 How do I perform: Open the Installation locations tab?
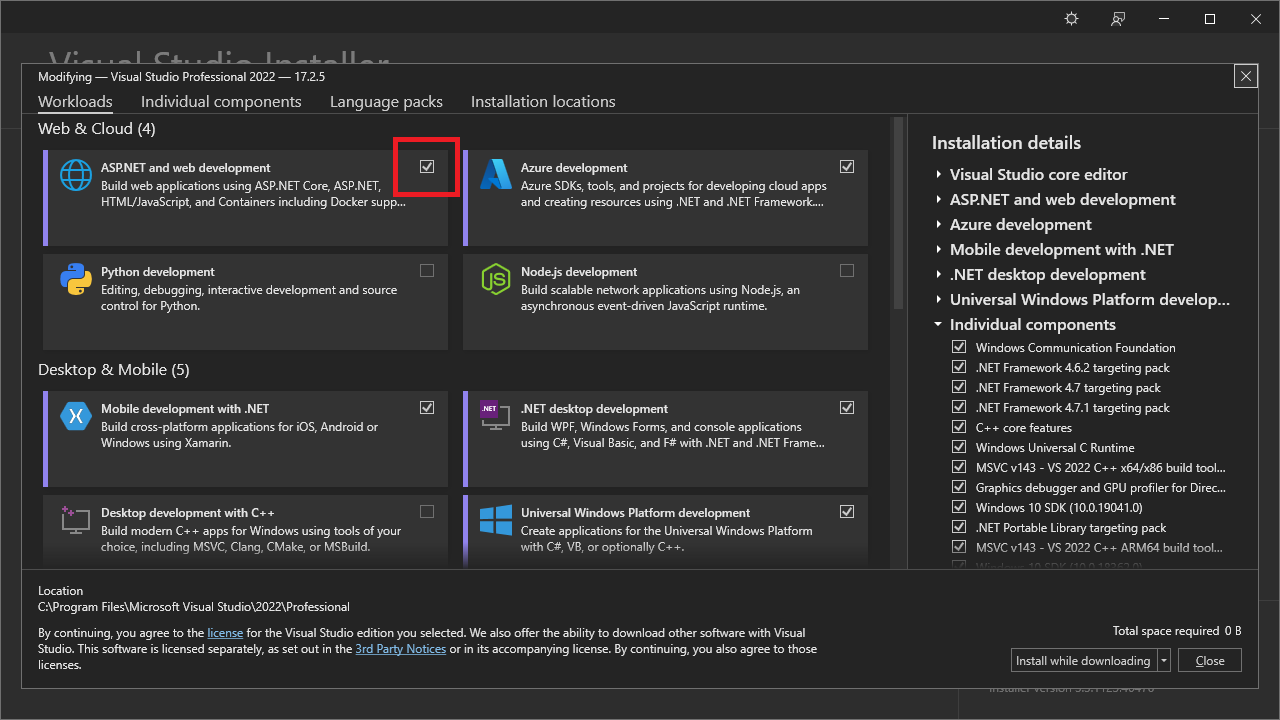point(543,102)
